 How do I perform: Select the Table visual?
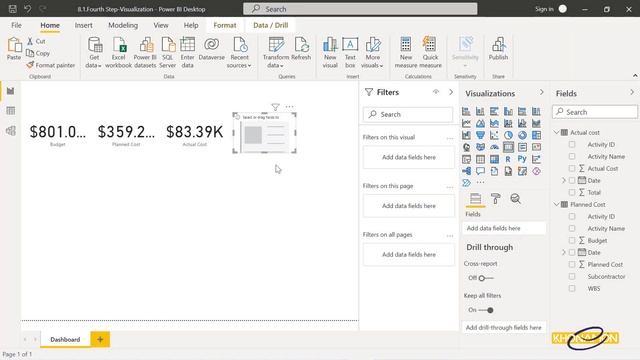pyautogui.click(x=480, y=159)
